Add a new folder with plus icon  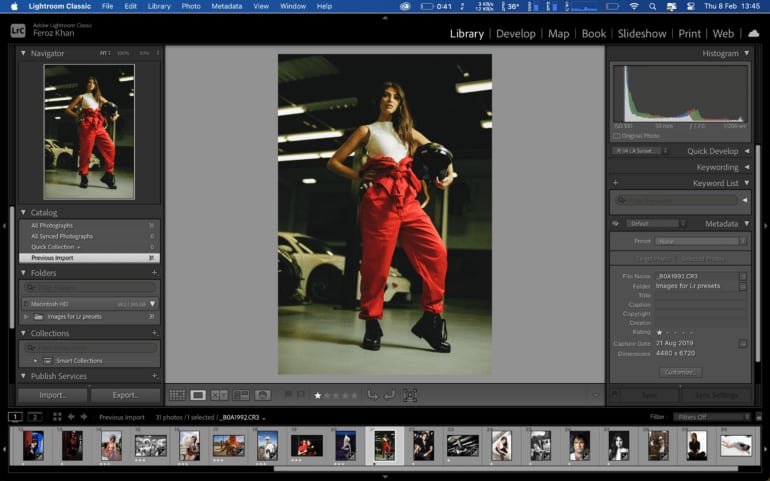pyautogui.click(x=154, y=272)
